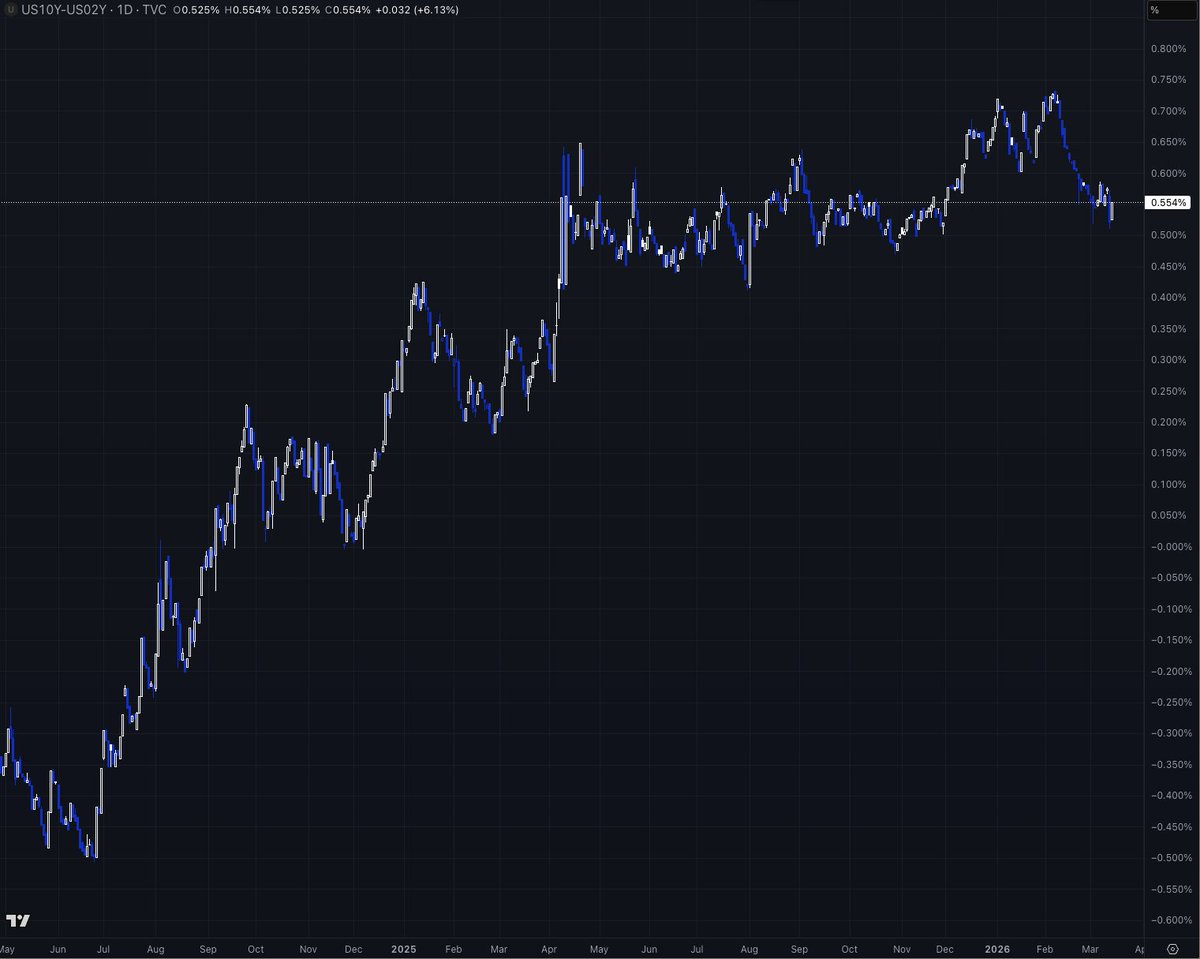1200x959 pixels.
Task: Click the C0.554% close value in the legend
Action: [348, 9]
